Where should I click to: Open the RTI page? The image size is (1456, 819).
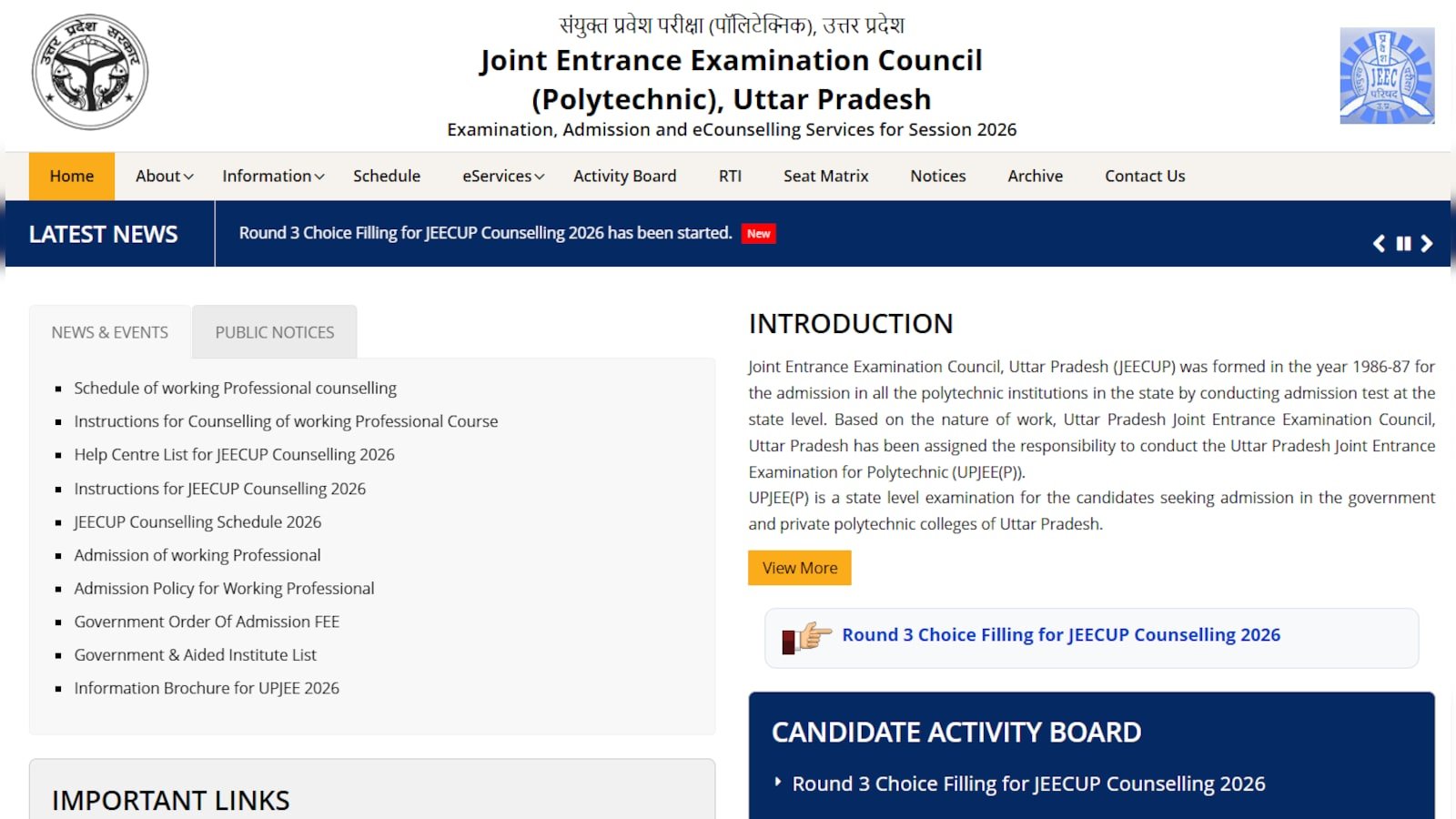point(730,177)
